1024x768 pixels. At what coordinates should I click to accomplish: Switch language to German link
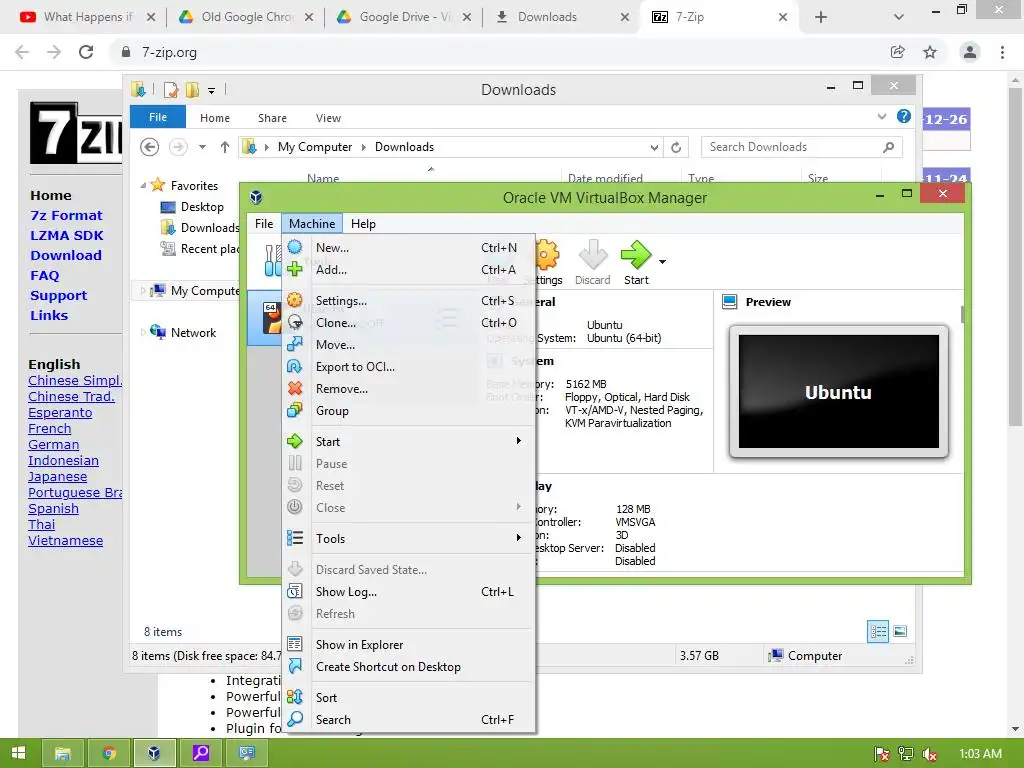pos(54,444)
